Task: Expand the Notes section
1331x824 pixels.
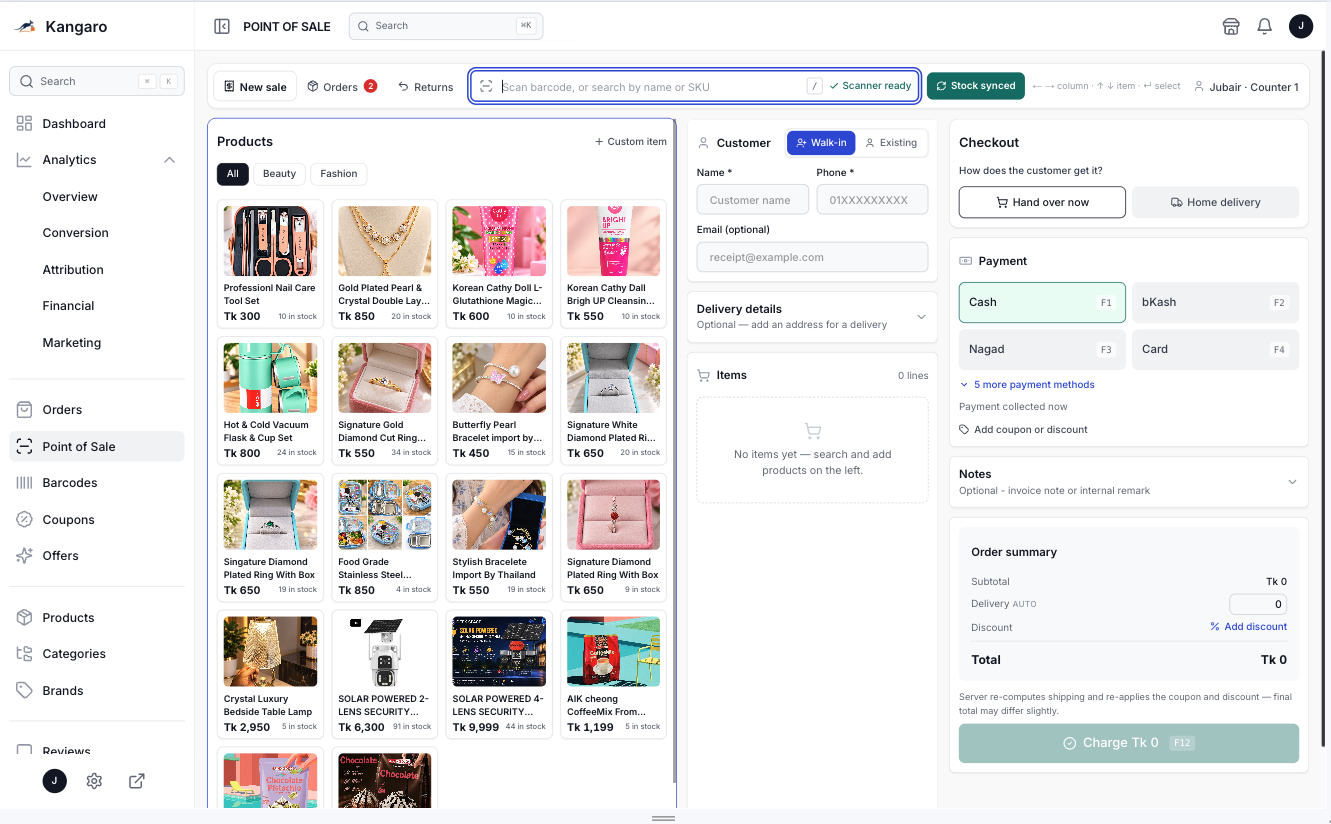Action: [1128, 482]
